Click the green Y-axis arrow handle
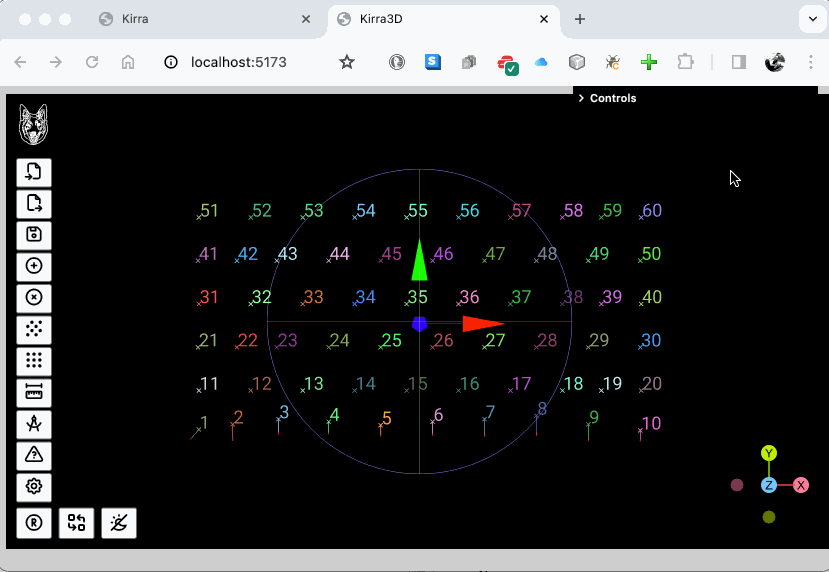 tap(419, 260)
